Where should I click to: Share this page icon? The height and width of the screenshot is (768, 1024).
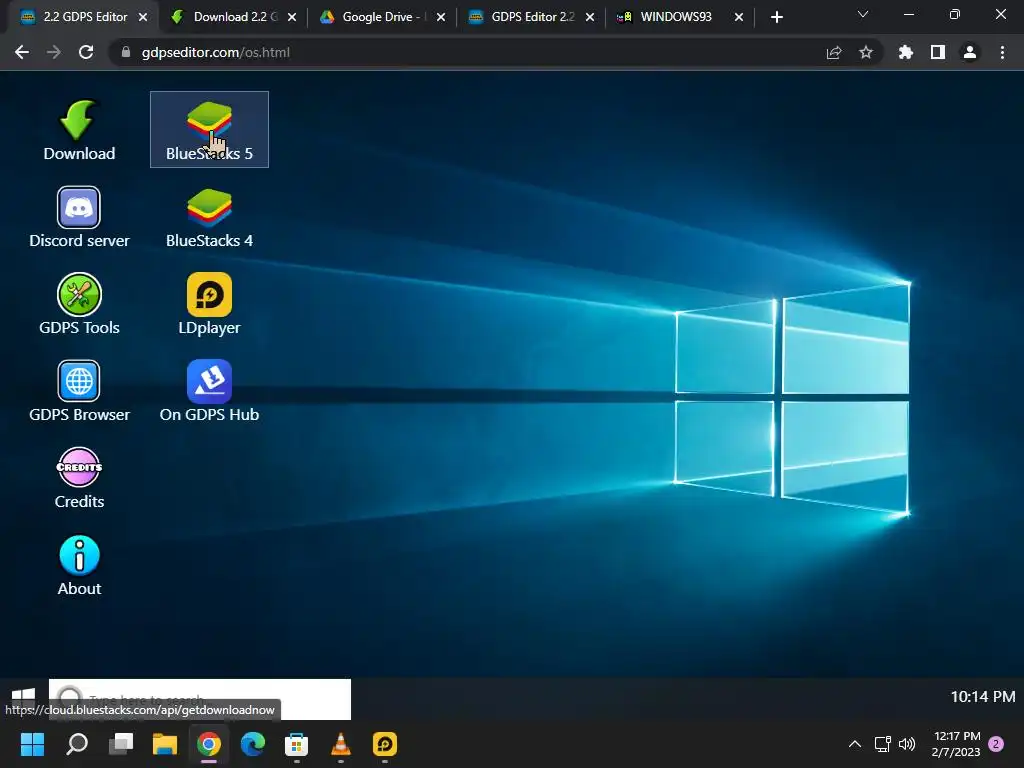click(x=834, y=52)
